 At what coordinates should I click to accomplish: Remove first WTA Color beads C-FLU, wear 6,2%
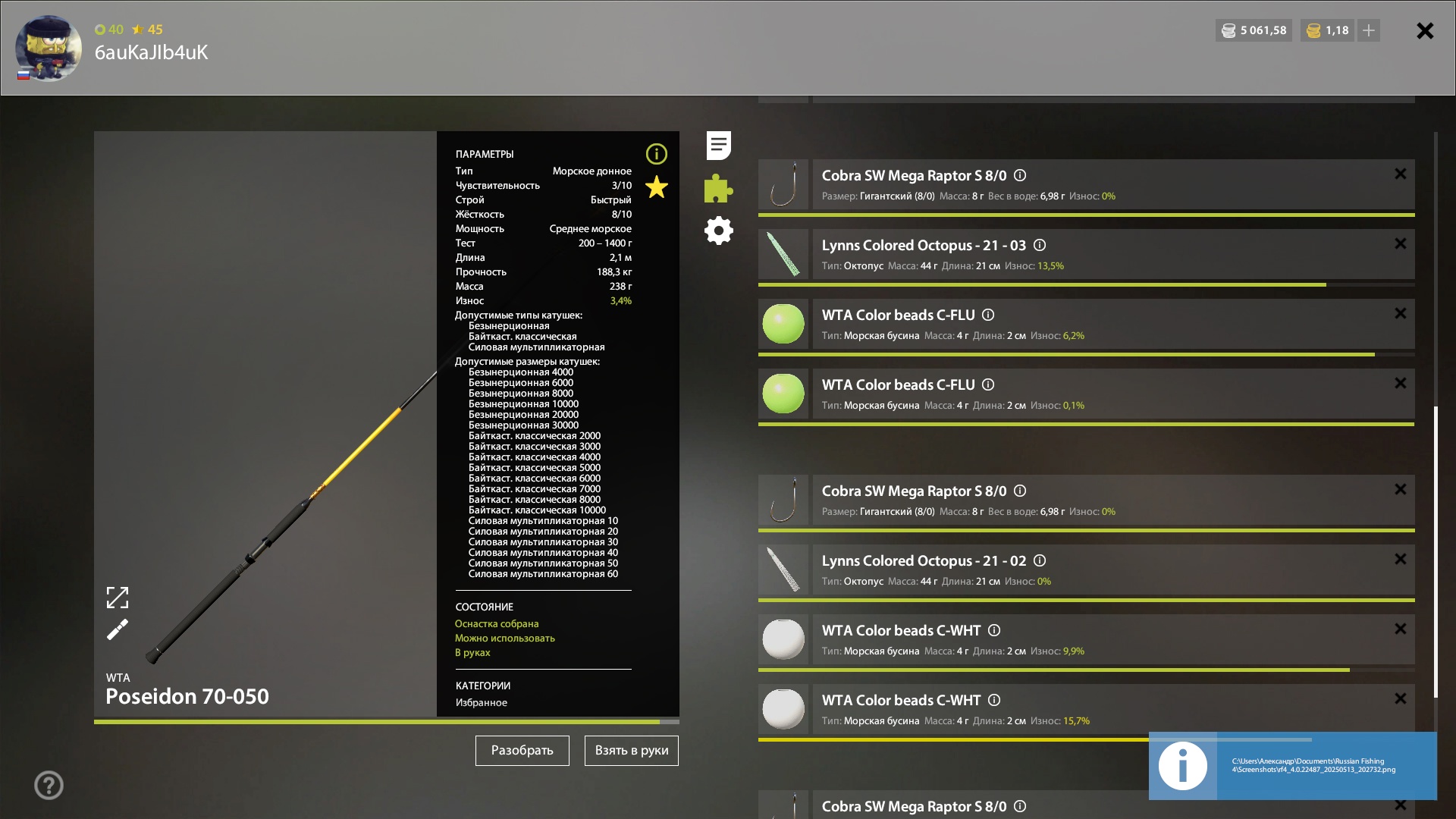(1401, 313)
